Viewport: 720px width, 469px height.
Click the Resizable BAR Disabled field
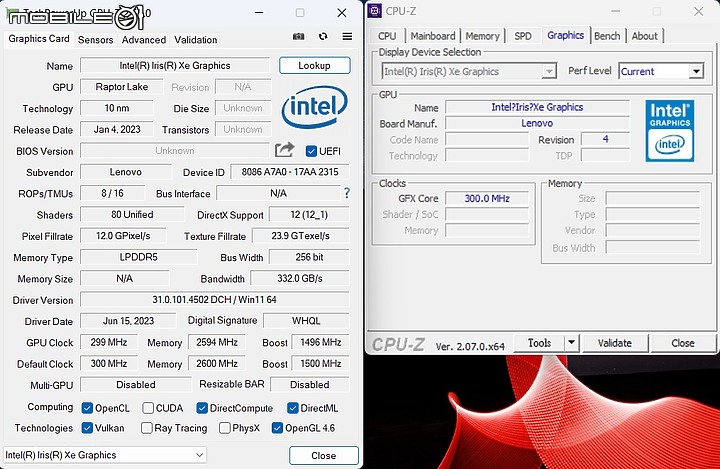[x=309, y=384]
